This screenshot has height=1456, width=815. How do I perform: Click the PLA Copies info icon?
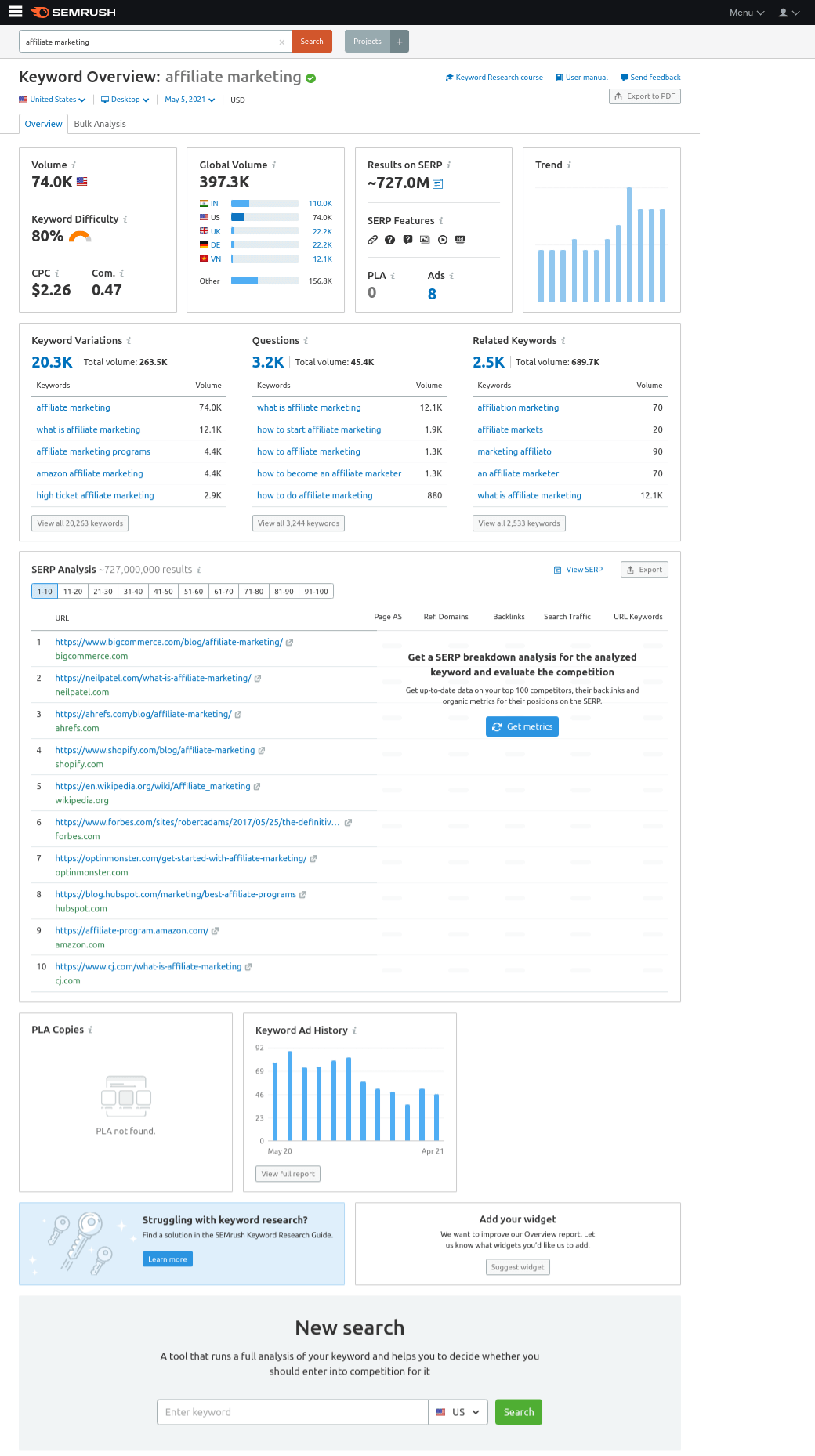pos(90,1030)
